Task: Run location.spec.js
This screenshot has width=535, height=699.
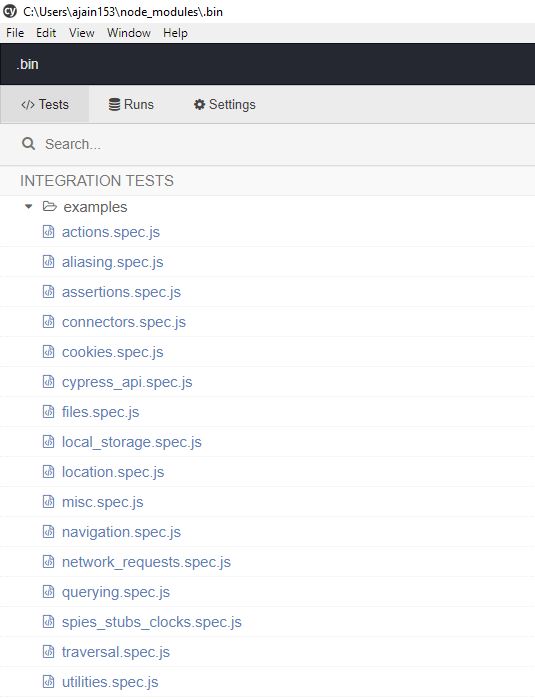Action: pyautogui.click(x=113, y=472)
